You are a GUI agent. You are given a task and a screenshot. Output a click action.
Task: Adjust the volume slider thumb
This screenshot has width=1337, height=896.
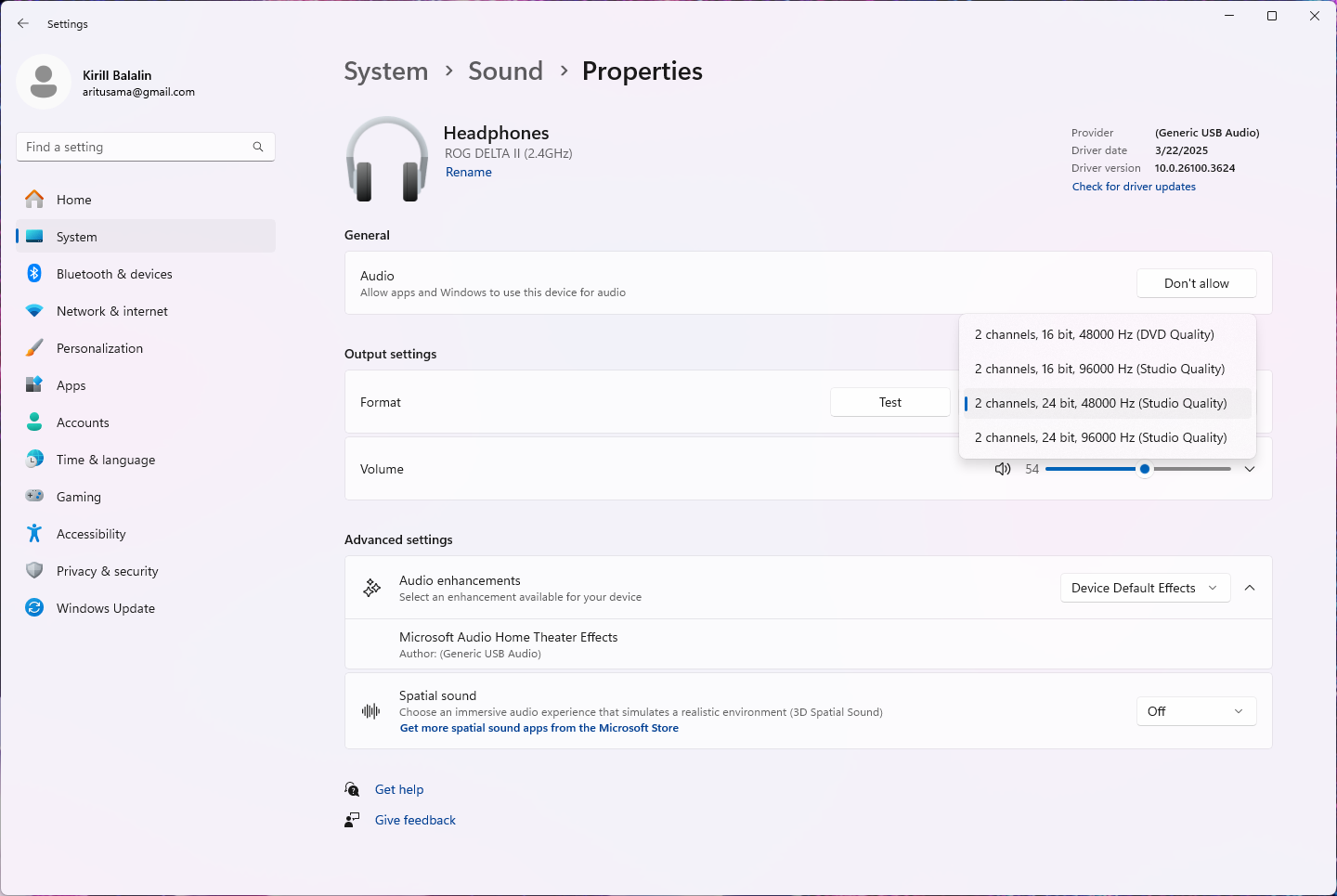[1145, 469]
